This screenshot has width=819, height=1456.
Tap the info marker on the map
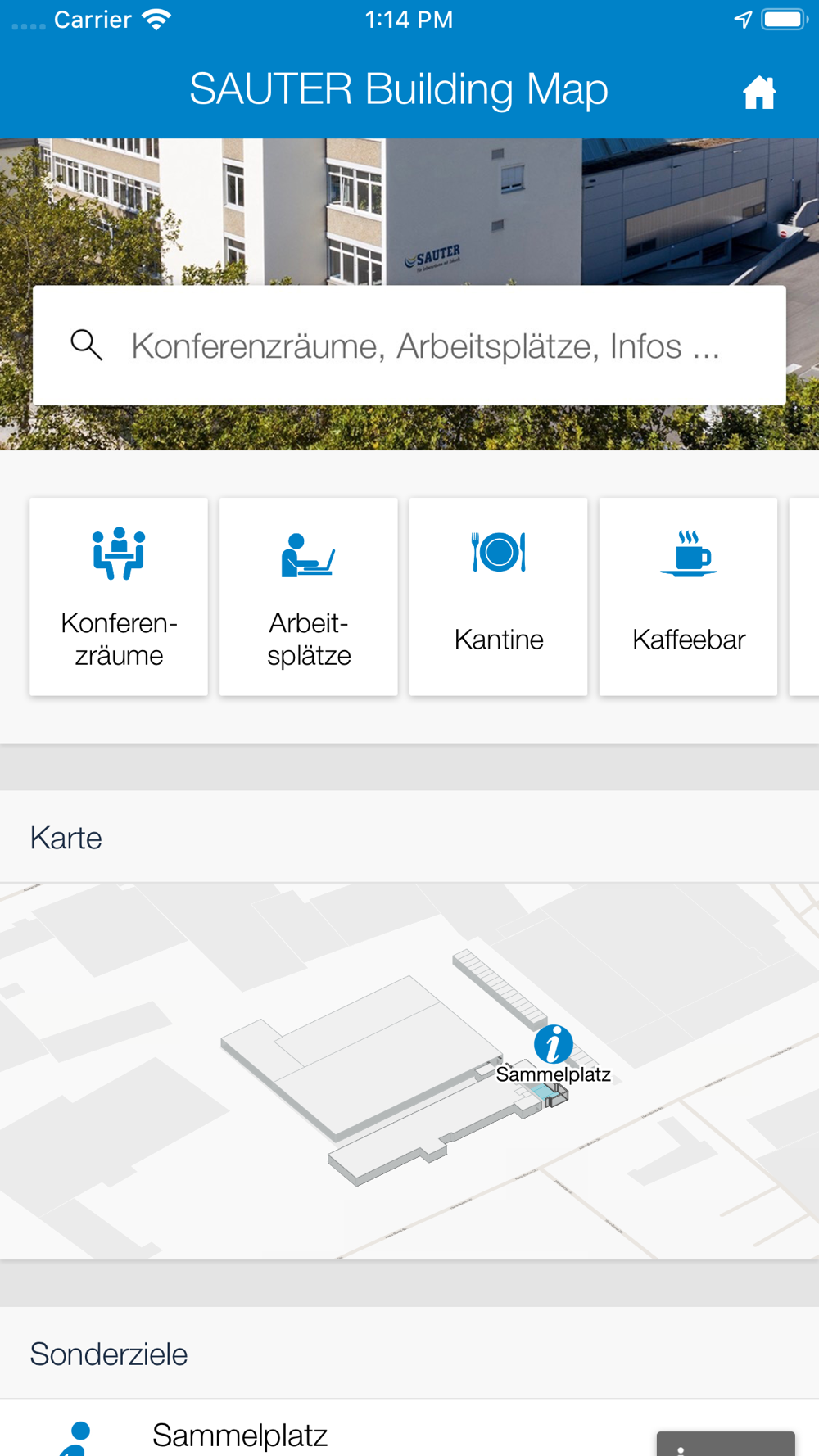[x=554, y=1044]
